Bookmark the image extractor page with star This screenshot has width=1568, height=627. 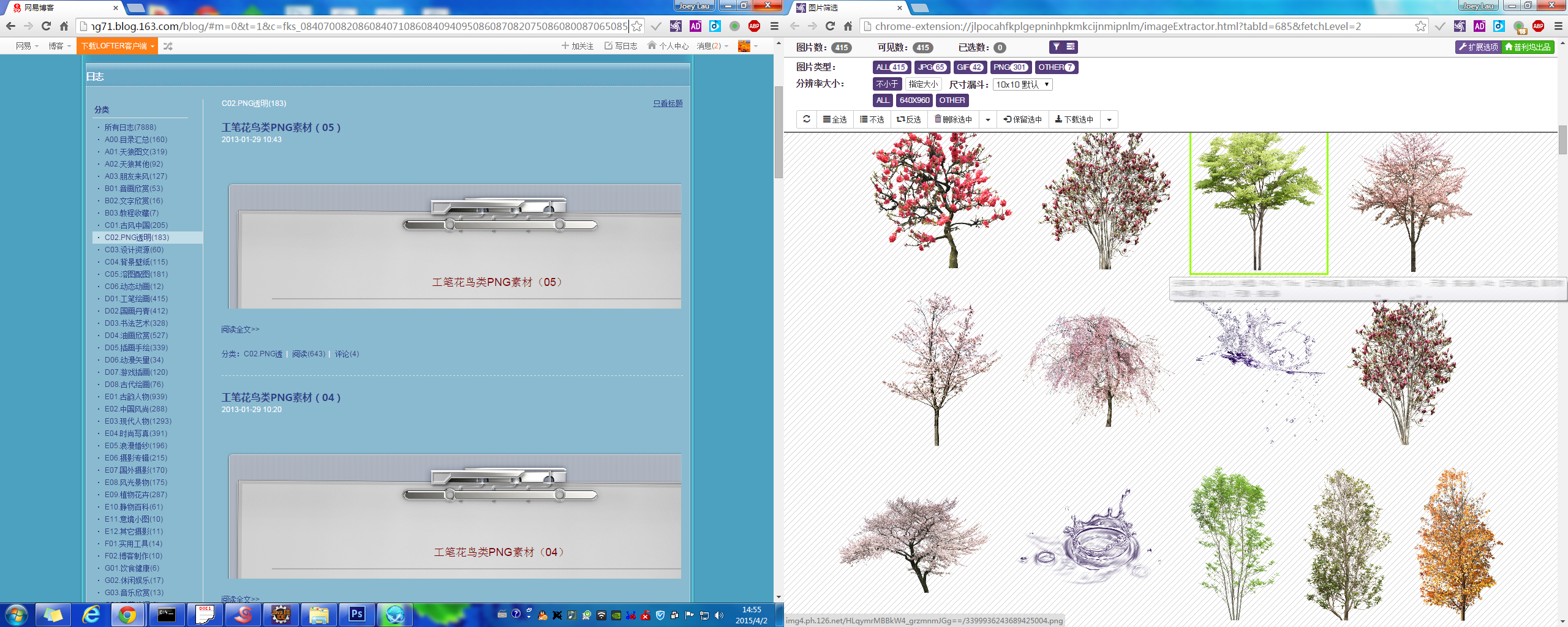[1421, 26]
